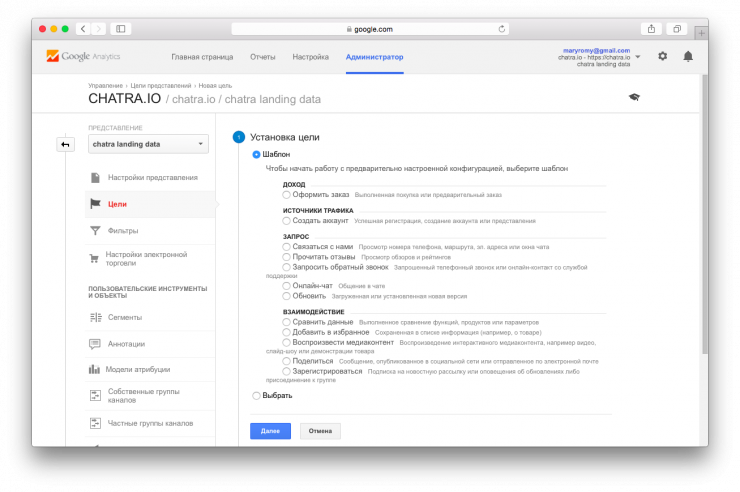740x492 pixels.
Task: Switch to the Отчеты tab
Action: (x=263, y=57)
